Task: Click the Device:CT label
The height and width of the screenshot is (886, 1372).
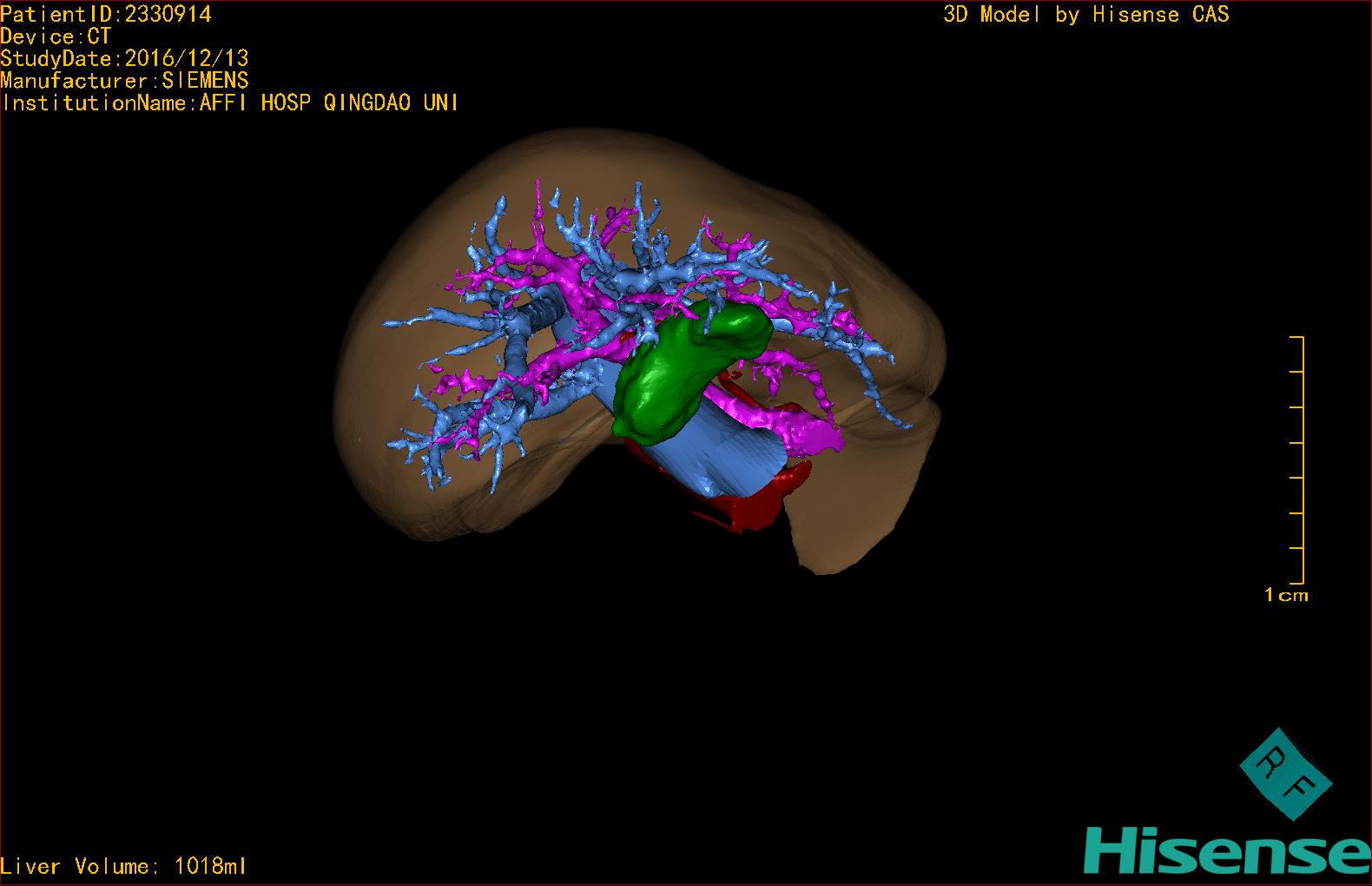Action: (56, 36)
